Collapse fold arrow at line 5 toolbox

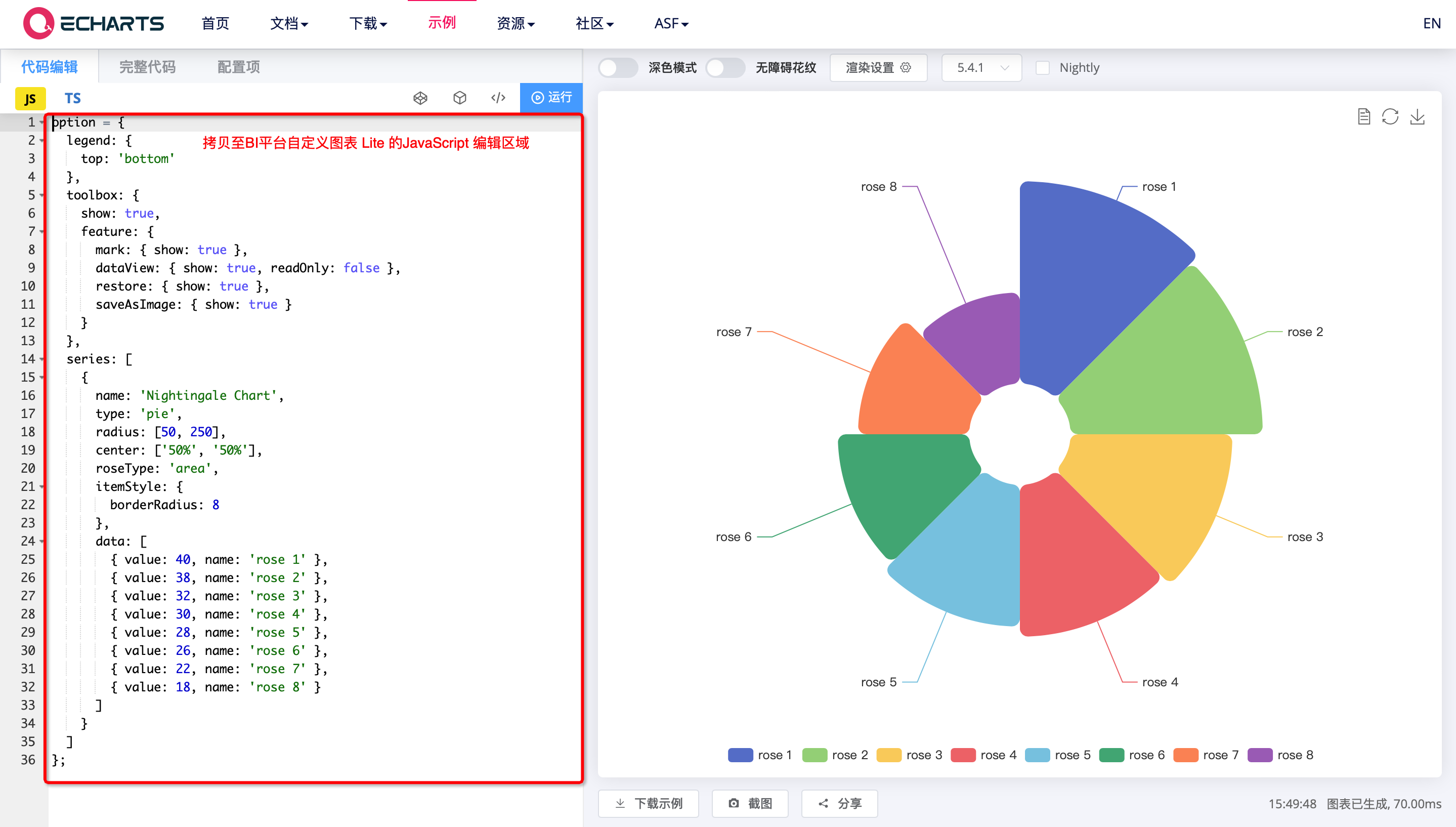pos(42,195)
